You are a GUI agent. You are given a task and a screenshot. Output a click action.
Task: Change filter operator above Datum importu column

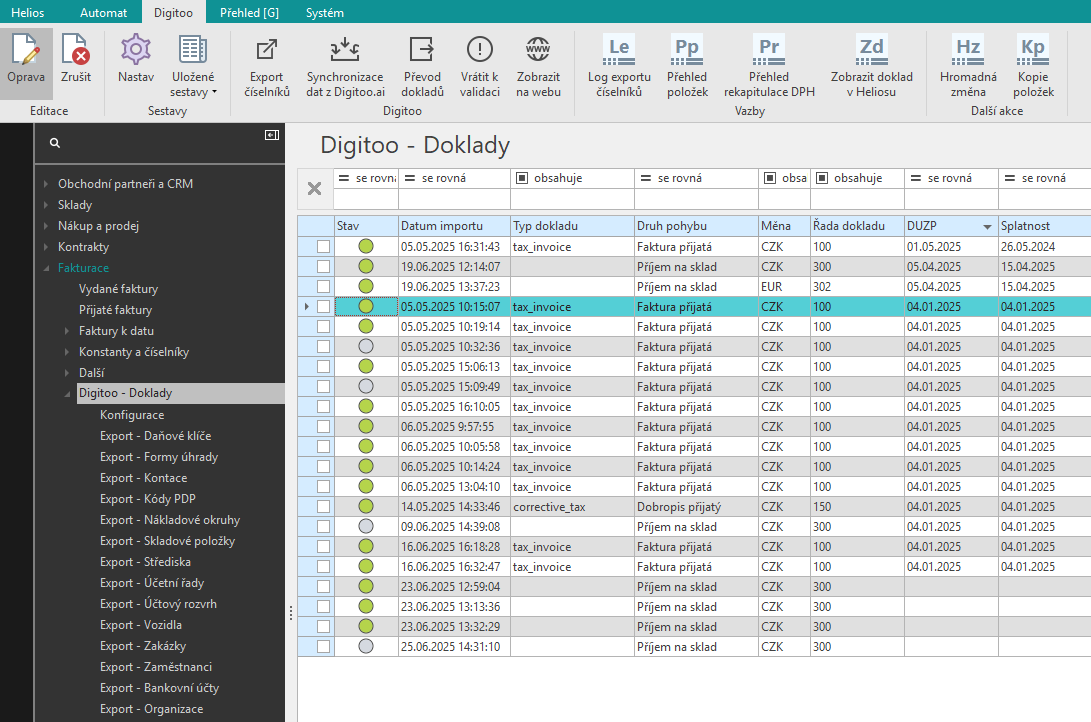411,179
